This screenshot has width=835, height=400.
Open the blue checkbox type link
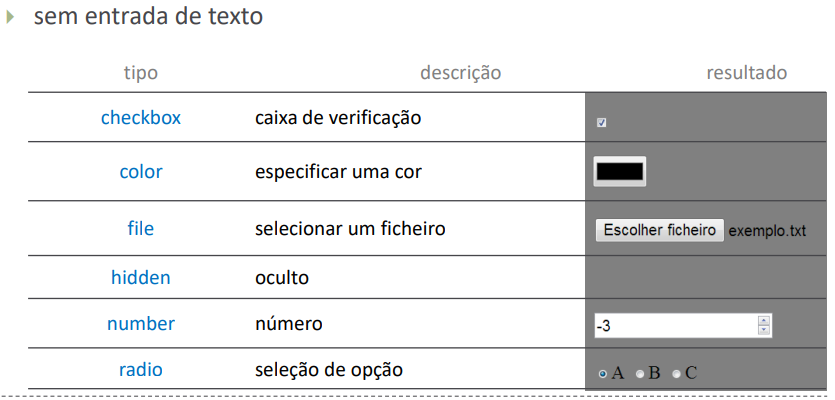click(x=141, y=117)
